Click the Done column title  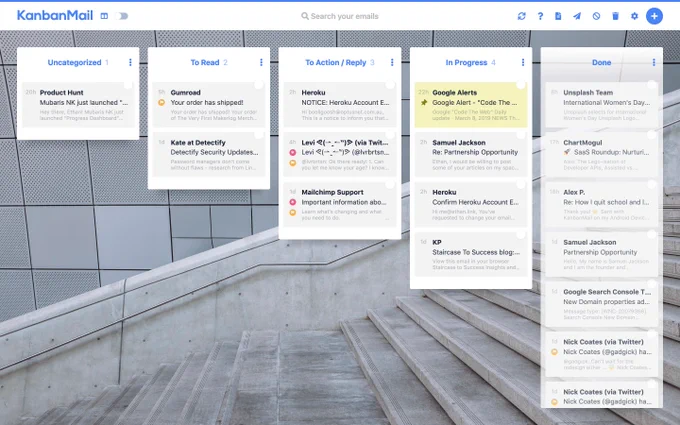[x=602, y=62]
